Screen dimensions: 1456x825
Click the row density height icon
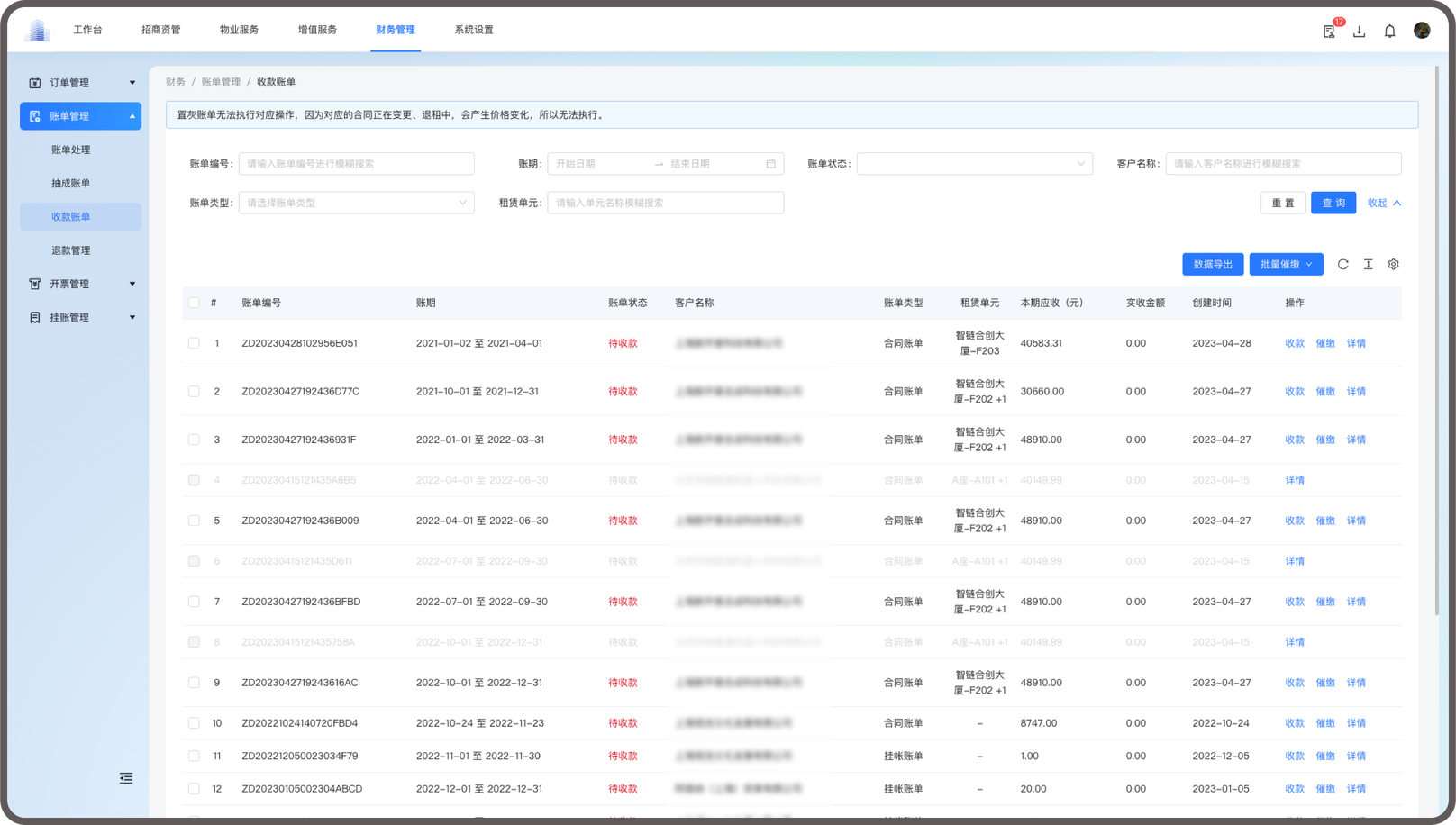[1368, 264]
